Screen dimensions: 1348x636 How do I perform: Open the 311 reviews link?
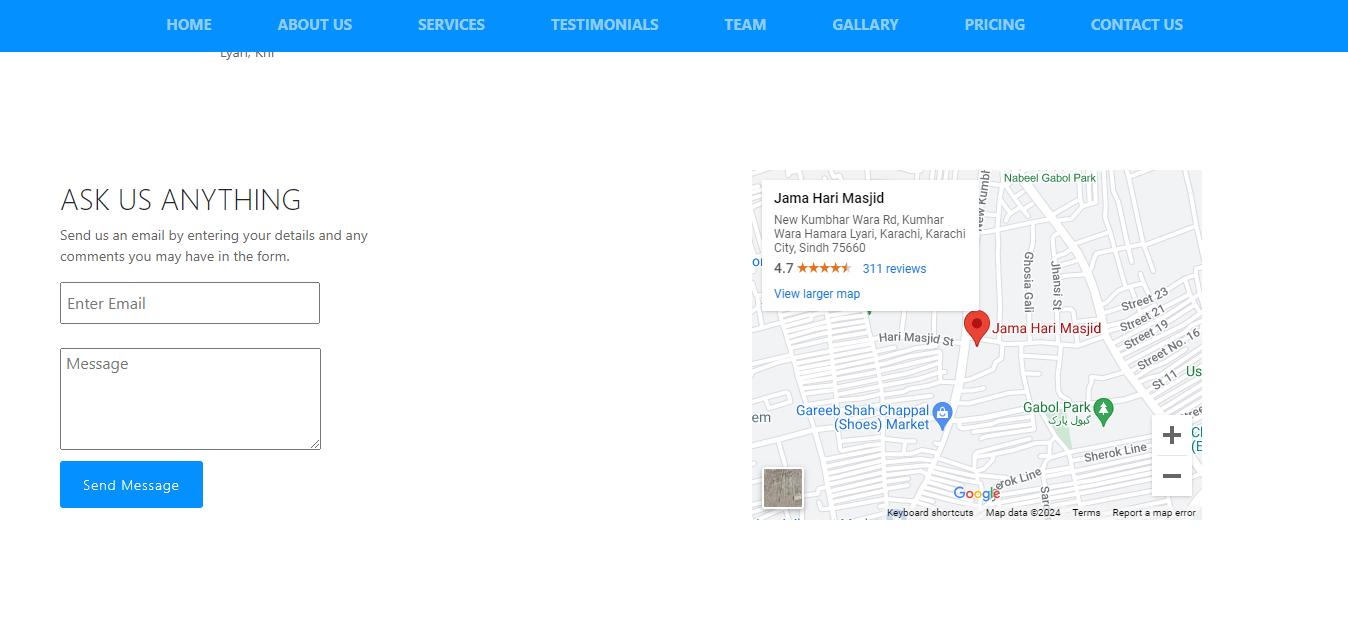(x=894, y=269)
